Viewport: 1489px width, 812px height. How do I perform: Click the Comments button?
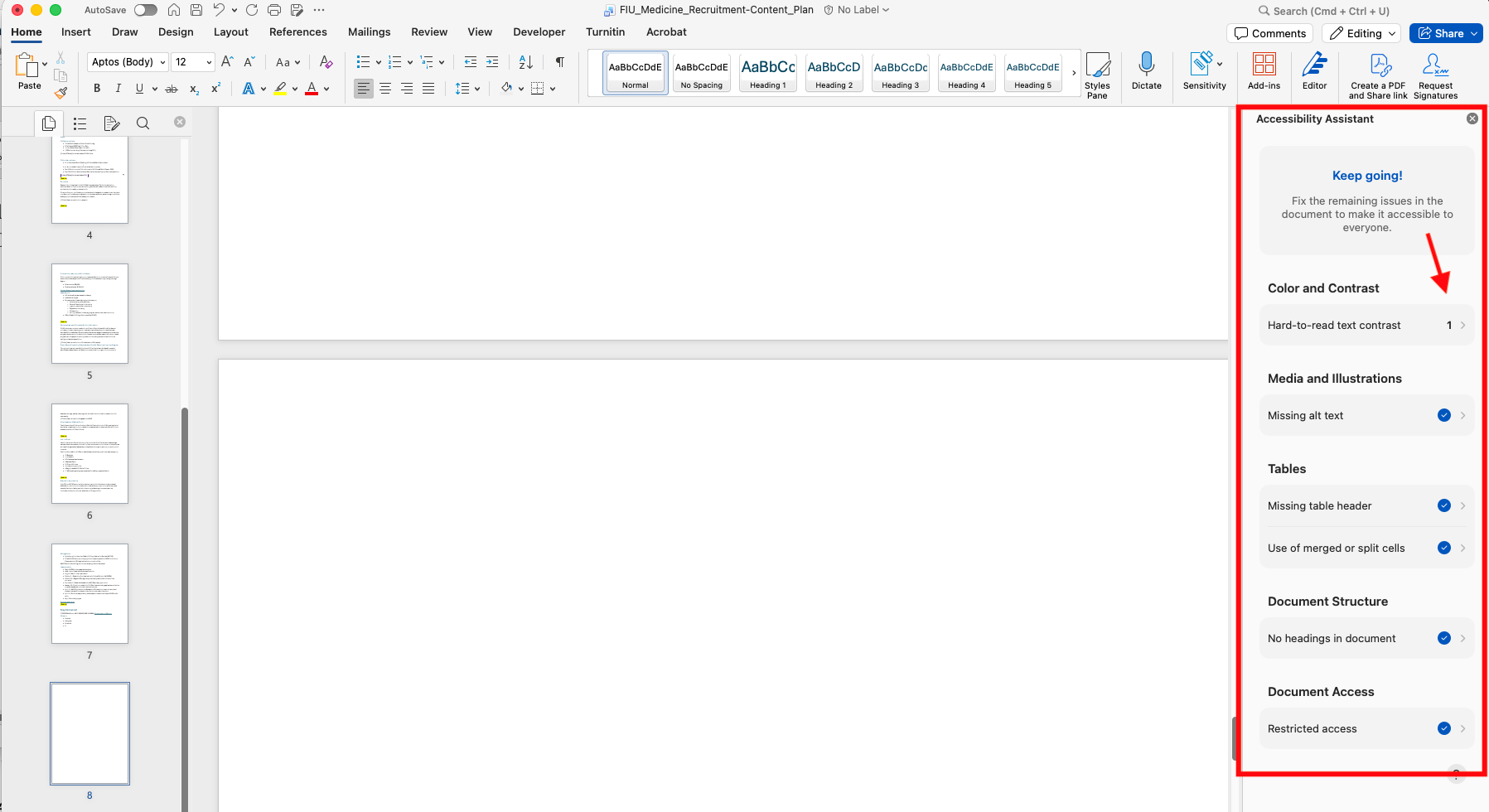(x=1269, y=33)
